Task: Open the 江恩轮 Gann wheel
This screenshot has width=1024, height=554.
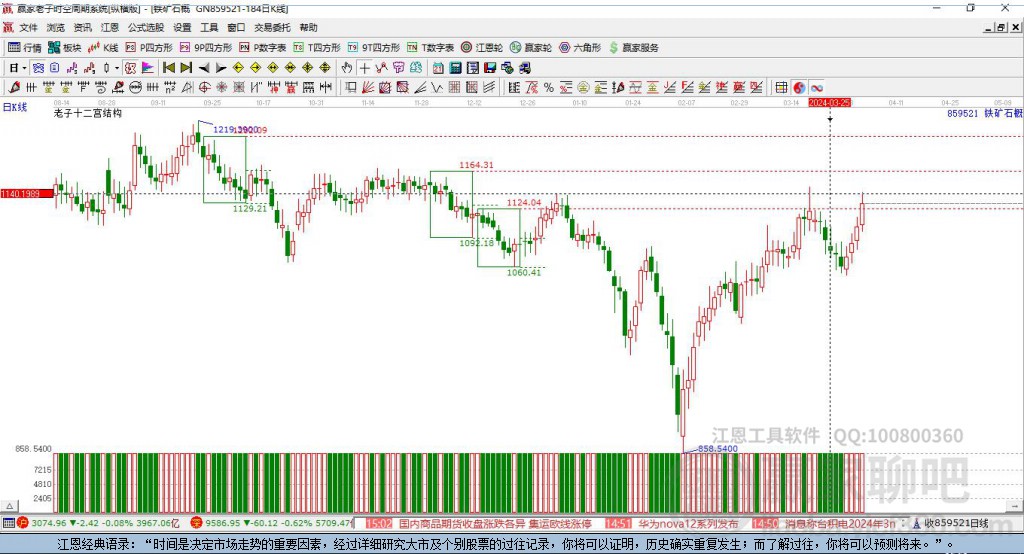Action: (482, 48)
